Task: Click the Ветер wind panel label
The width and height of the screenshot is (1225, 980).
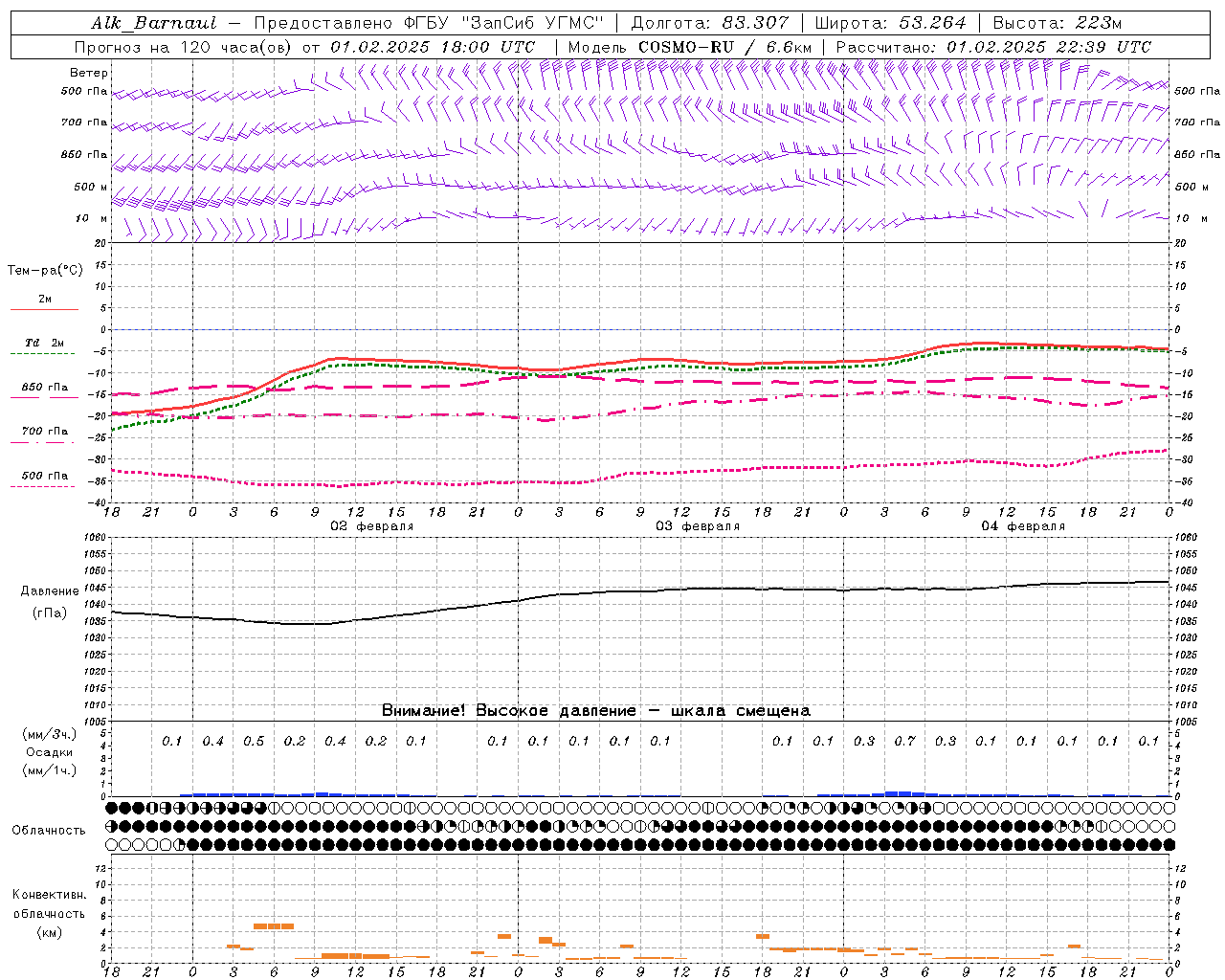Action: (x=88, y=73)
